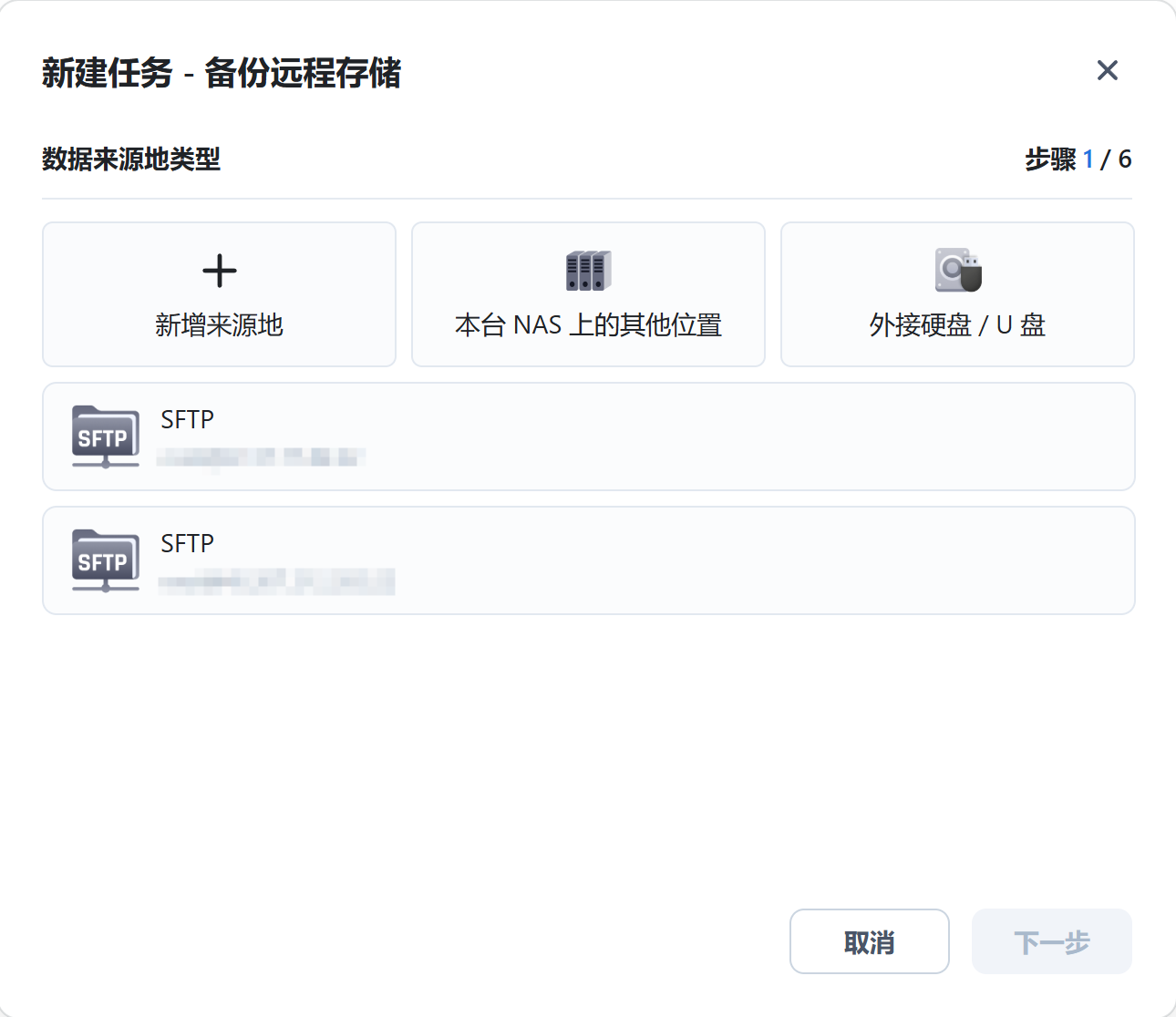Click the first SFTP entry title text

click(x=187, y=419)
